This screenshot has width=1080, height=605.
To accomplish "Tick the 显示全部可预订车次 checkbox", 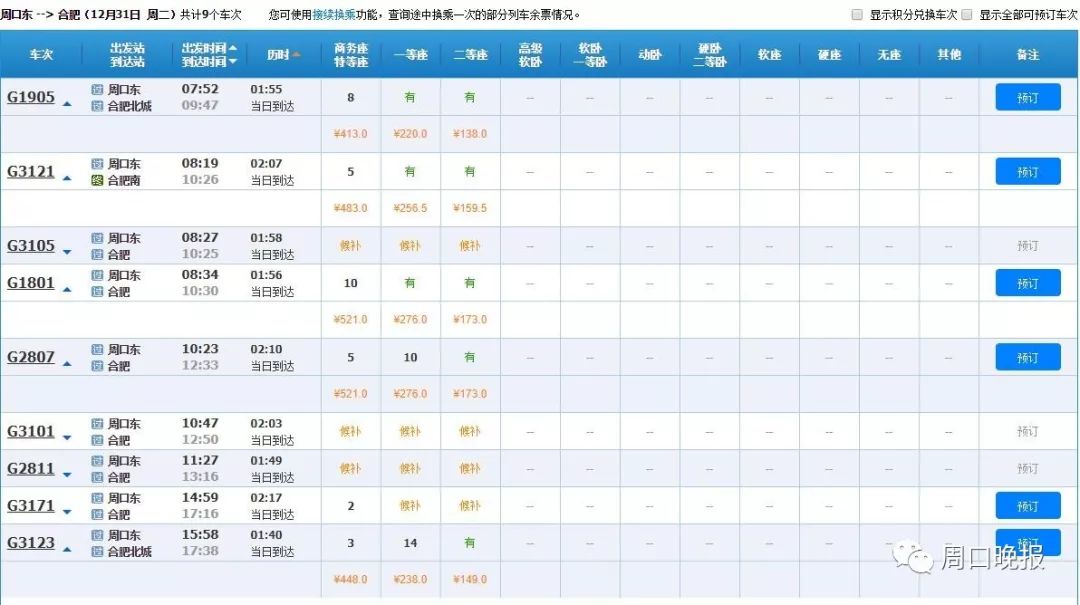I will click(967, 15).
